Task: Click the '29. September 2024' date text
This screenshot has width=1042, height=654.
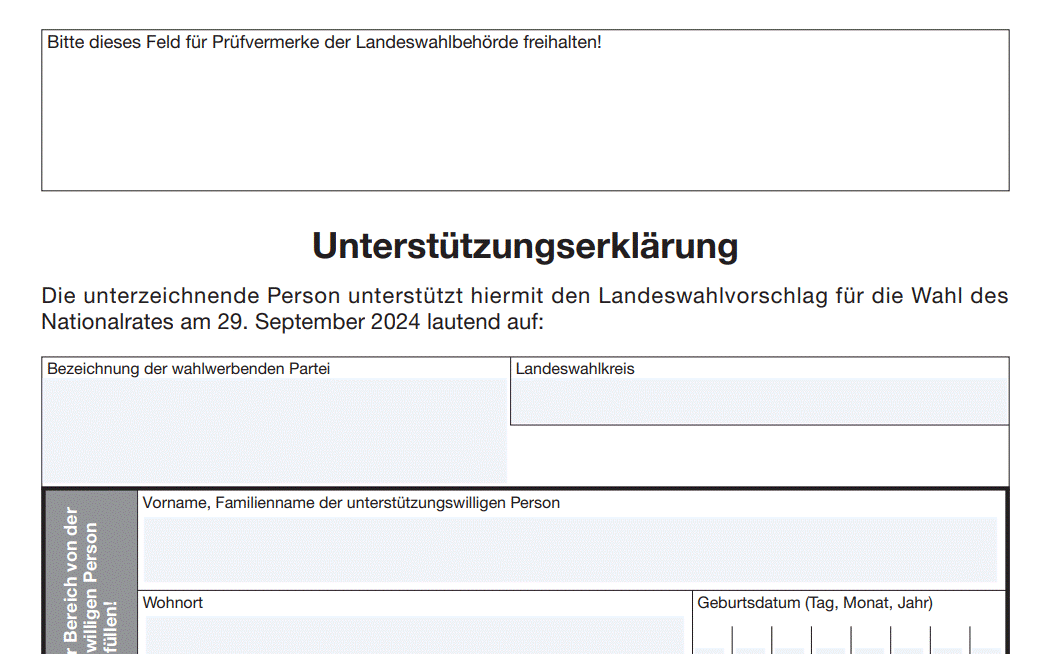Action: point(319,322)
